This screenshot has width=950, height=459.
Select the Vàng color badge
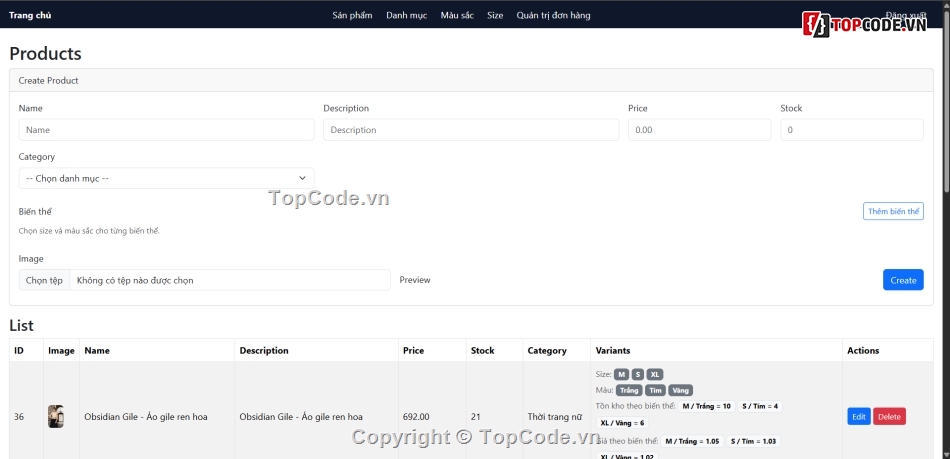pos(680,391)
